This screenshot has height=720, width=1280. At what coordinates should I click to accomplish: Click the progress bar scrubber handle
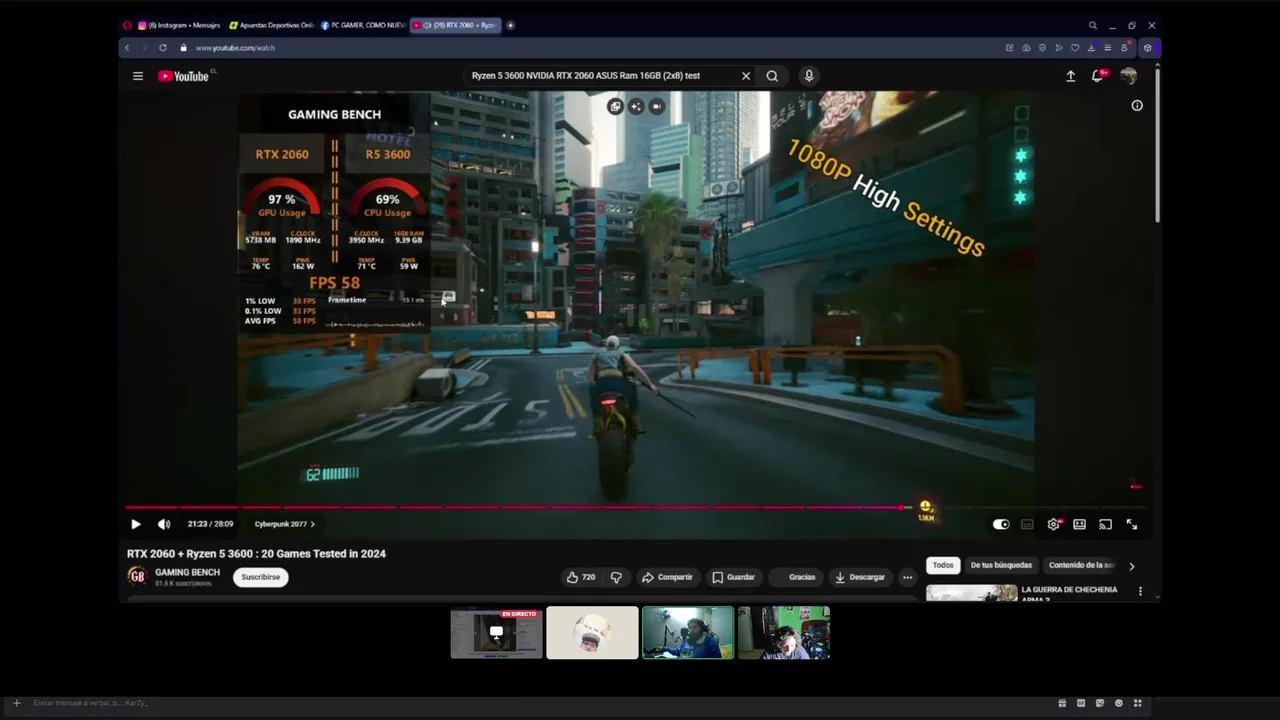[903, 508]
